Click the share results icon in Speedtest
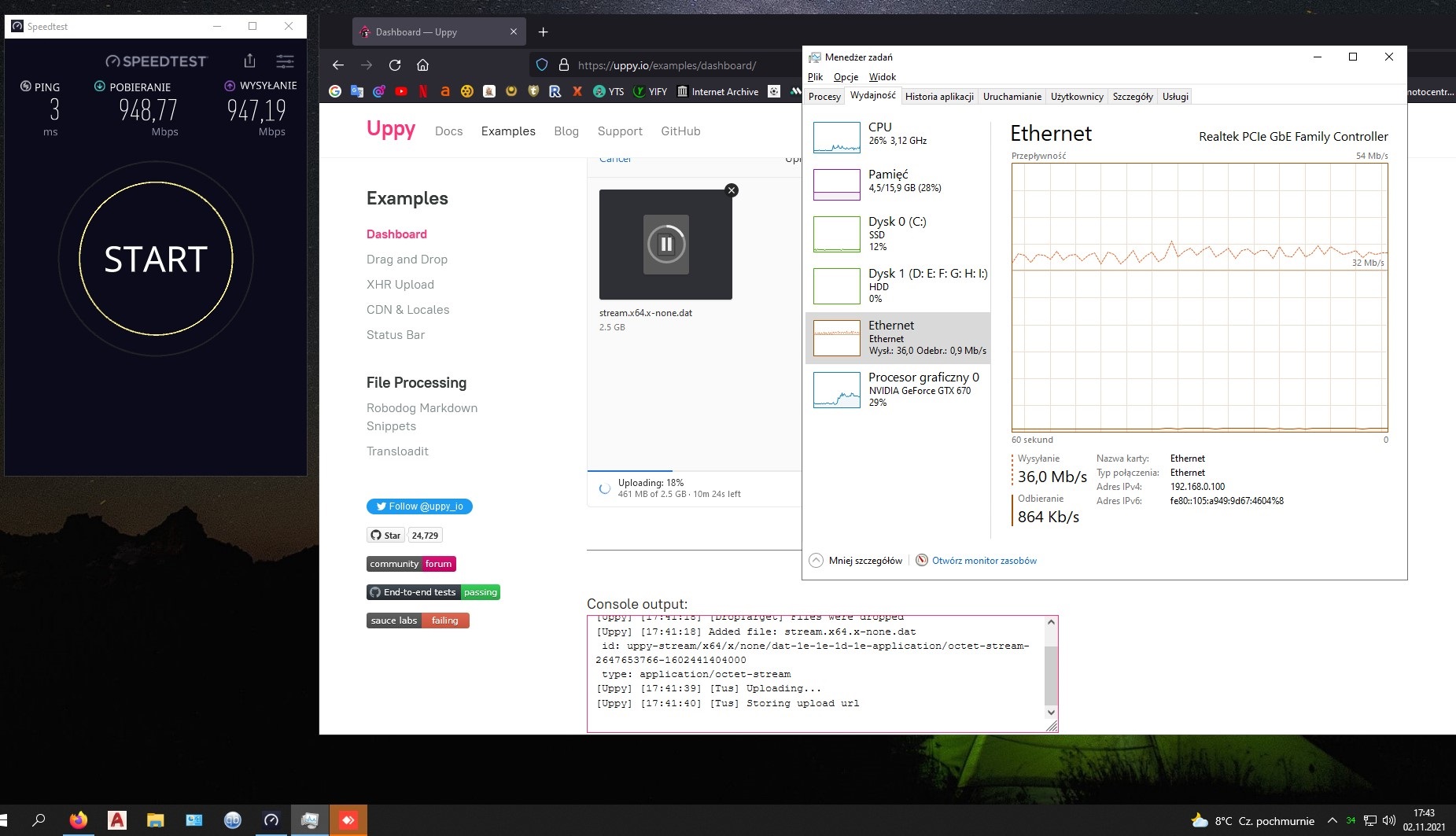Viewport: 1456px width, 836px height. point(249,61)
